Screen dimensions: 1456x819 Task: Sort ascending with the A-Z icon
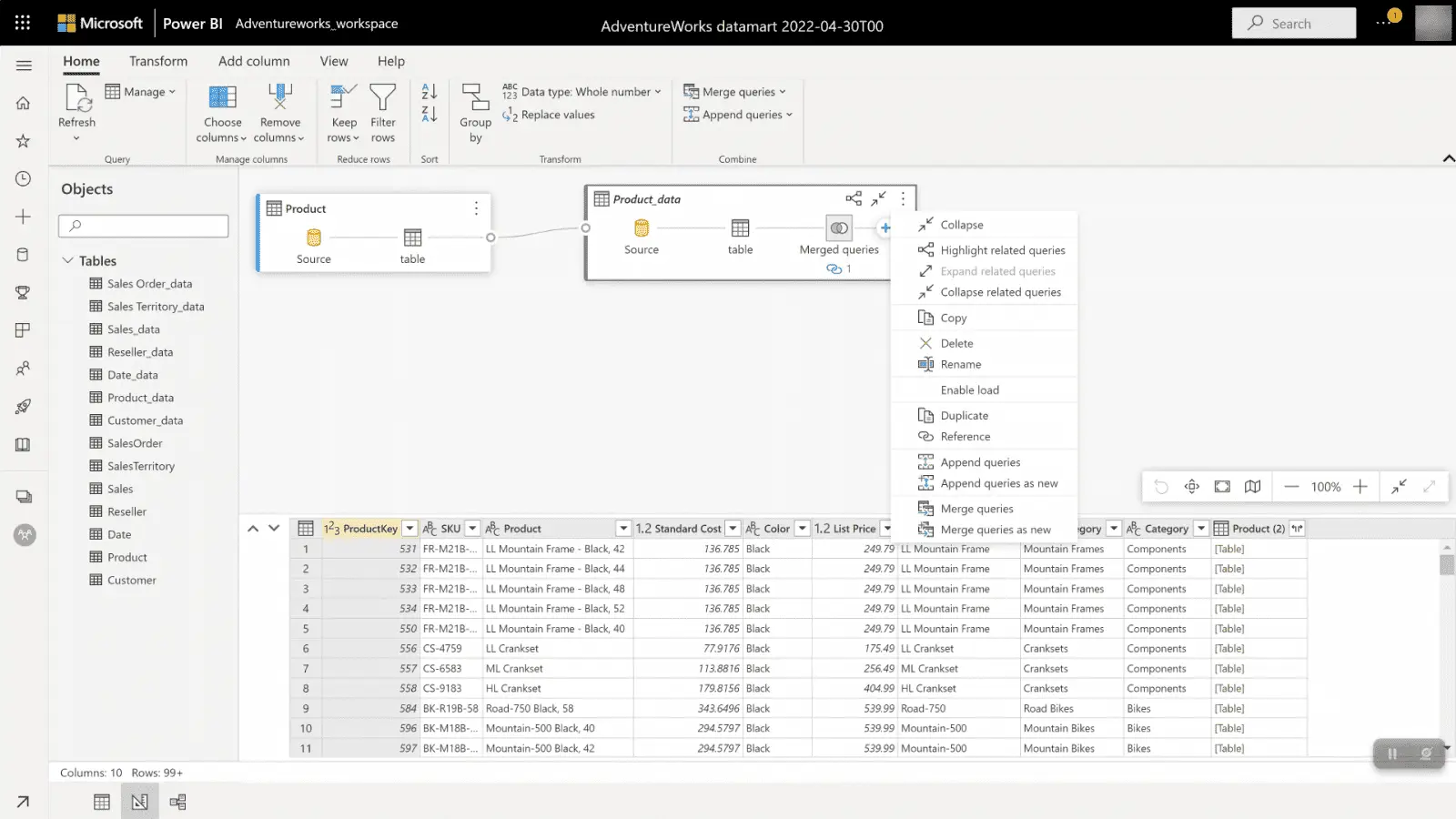[x=430, y=91]
